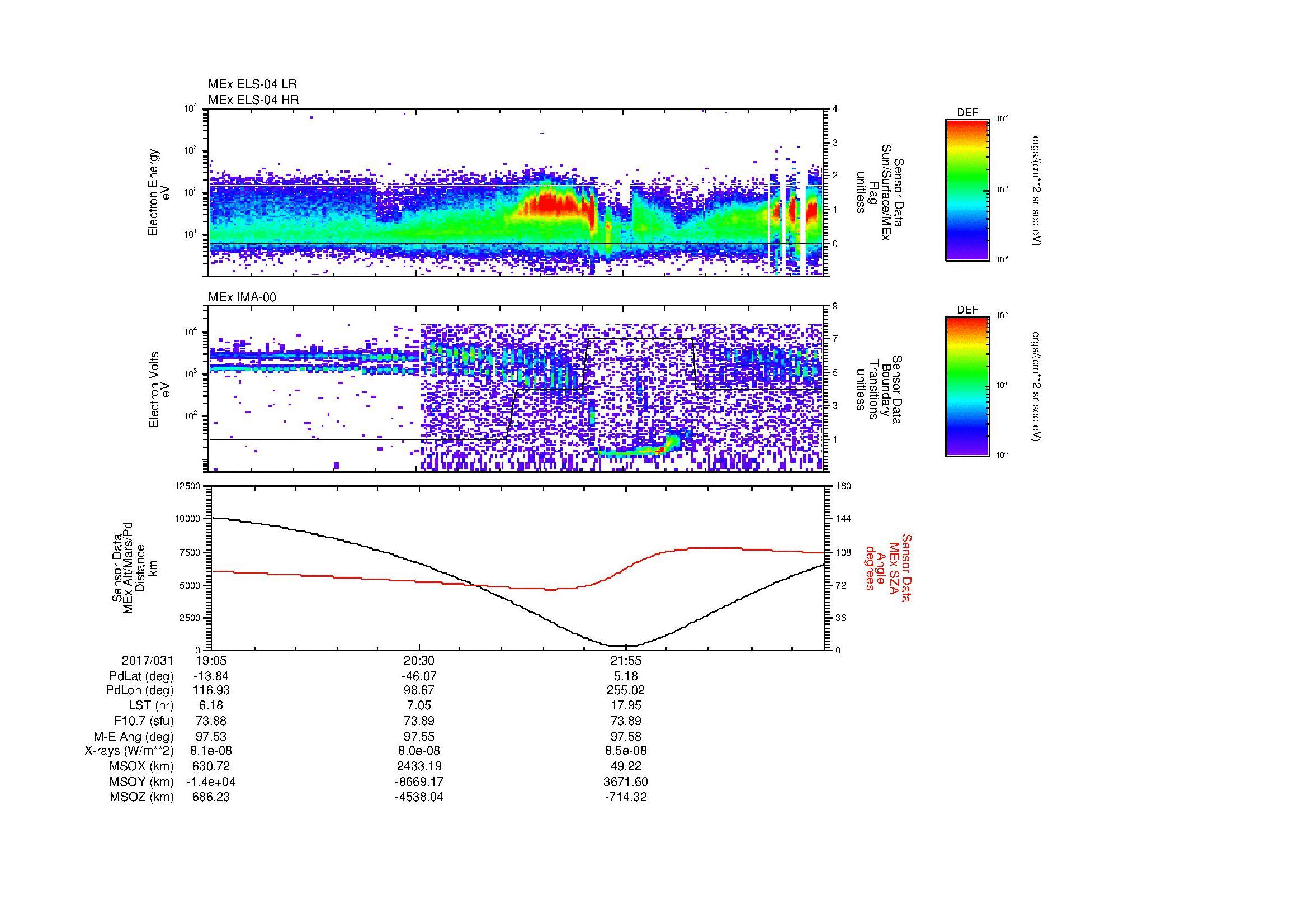The image size is (1308, 924).
Task: Click the MSOY value -1.4e+04
Action: coord(211,781)
